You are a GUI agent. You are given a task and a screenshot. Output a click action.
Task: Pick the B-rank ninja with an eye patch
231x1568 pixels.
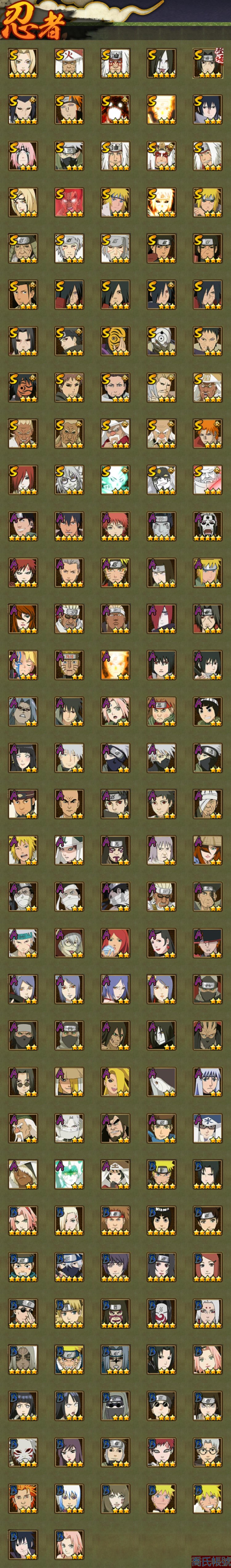pyautogui.click(x=23, y=1312)
